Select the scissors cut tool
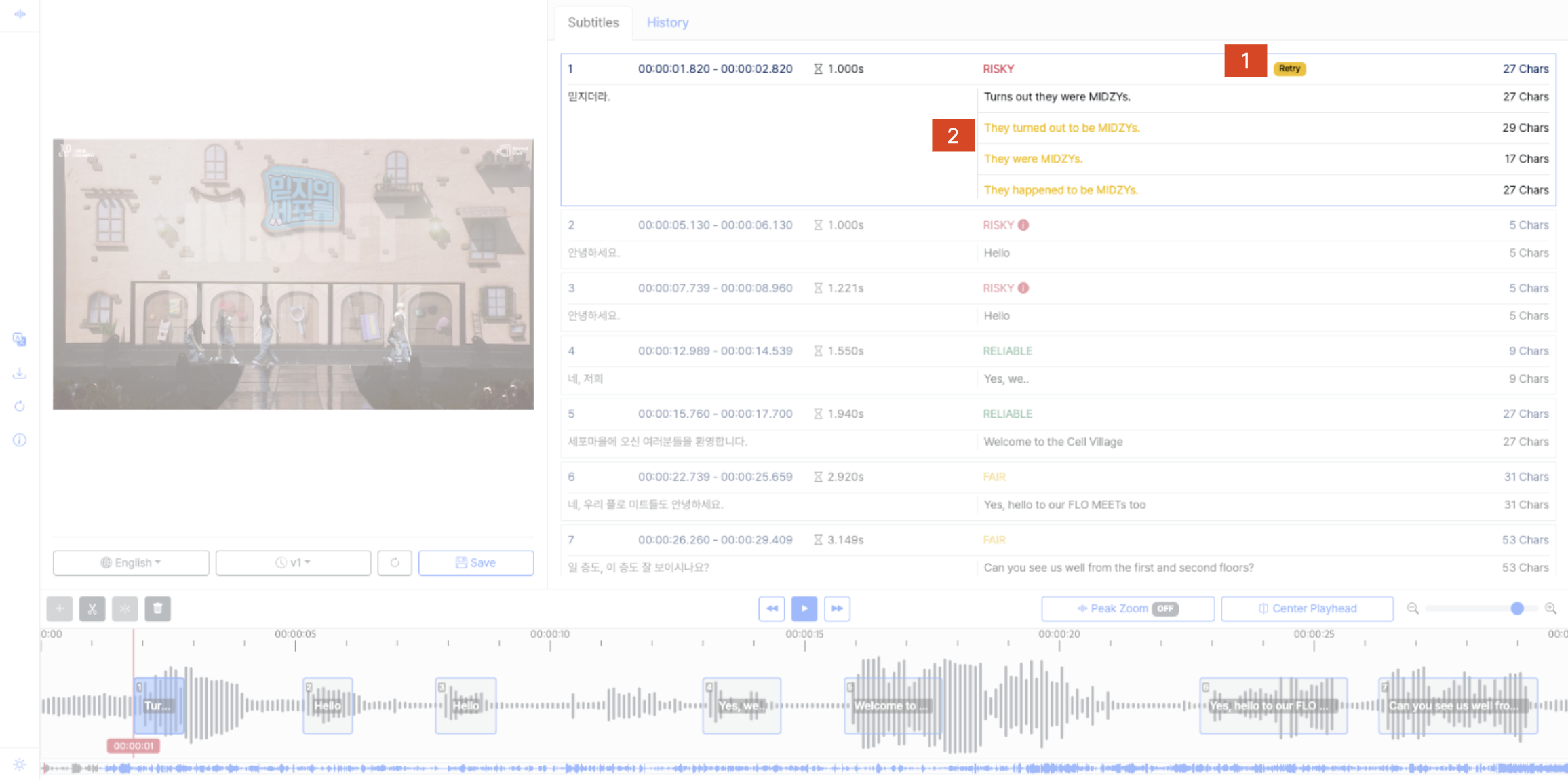Screen dimensions: 1568x780 pos(92,608)
